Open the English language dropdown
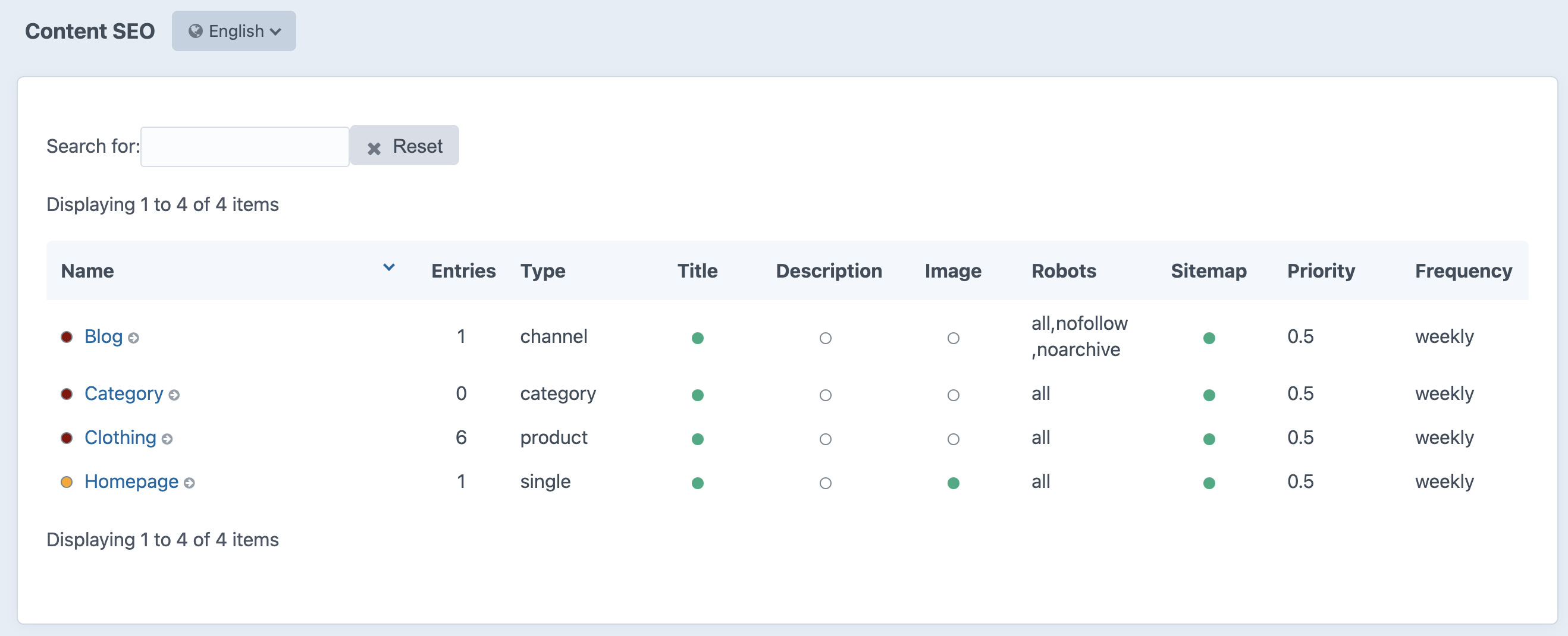The width and height of the screenshot is (1568, 636). click(234, 31)
